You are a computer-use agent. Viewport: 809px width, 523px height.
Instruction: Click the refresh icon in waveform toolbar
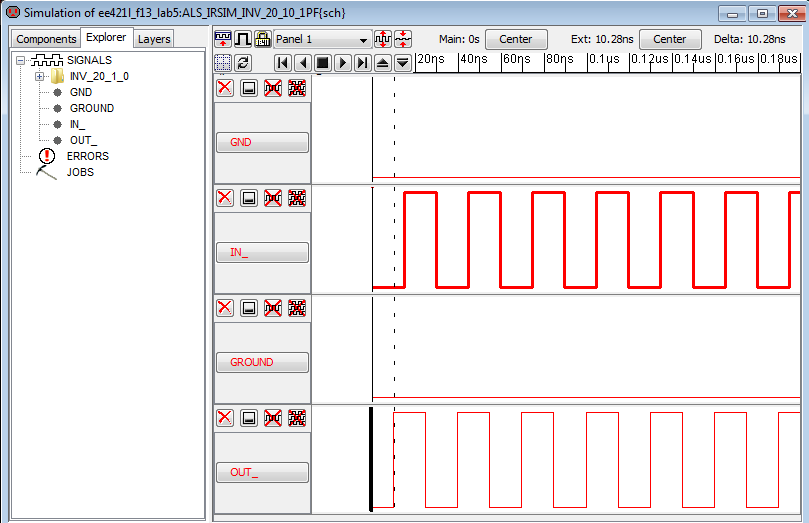coord(243,62)
